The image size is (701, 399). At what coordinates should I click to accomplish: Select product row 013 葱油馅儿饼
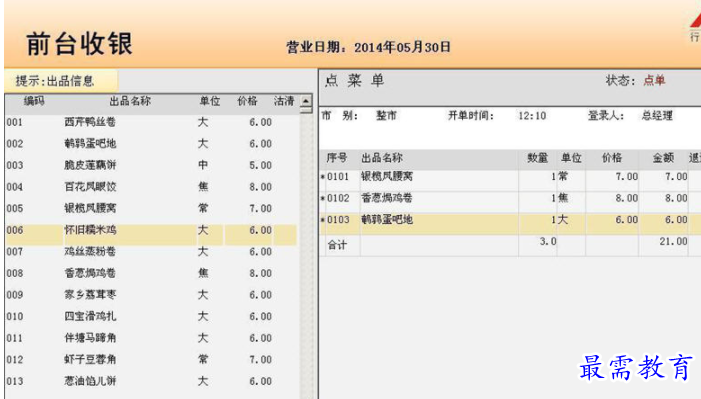pyautogui.click(x=152, y=381)
